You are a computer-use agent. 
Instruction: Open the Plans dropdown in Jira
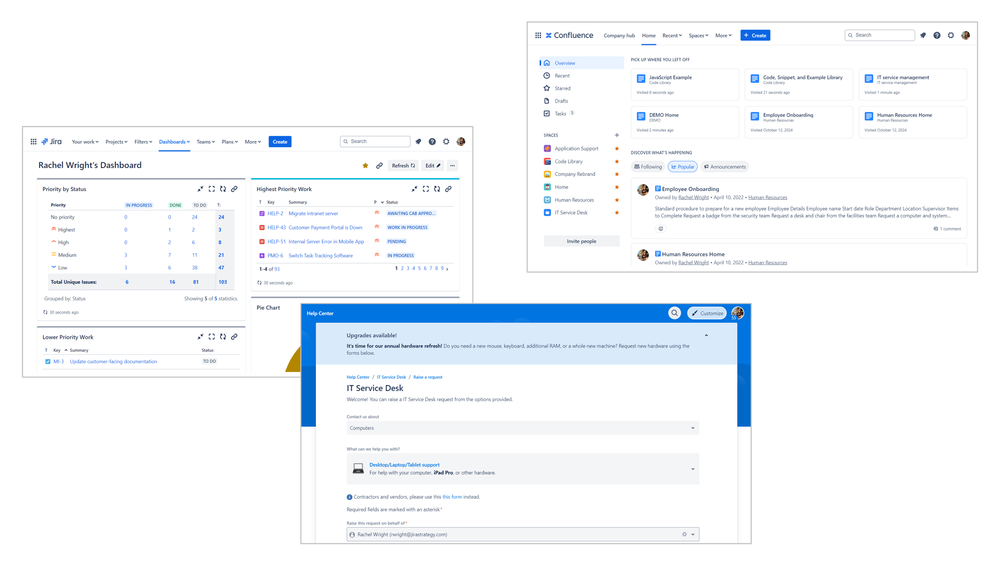click(229, 141)
